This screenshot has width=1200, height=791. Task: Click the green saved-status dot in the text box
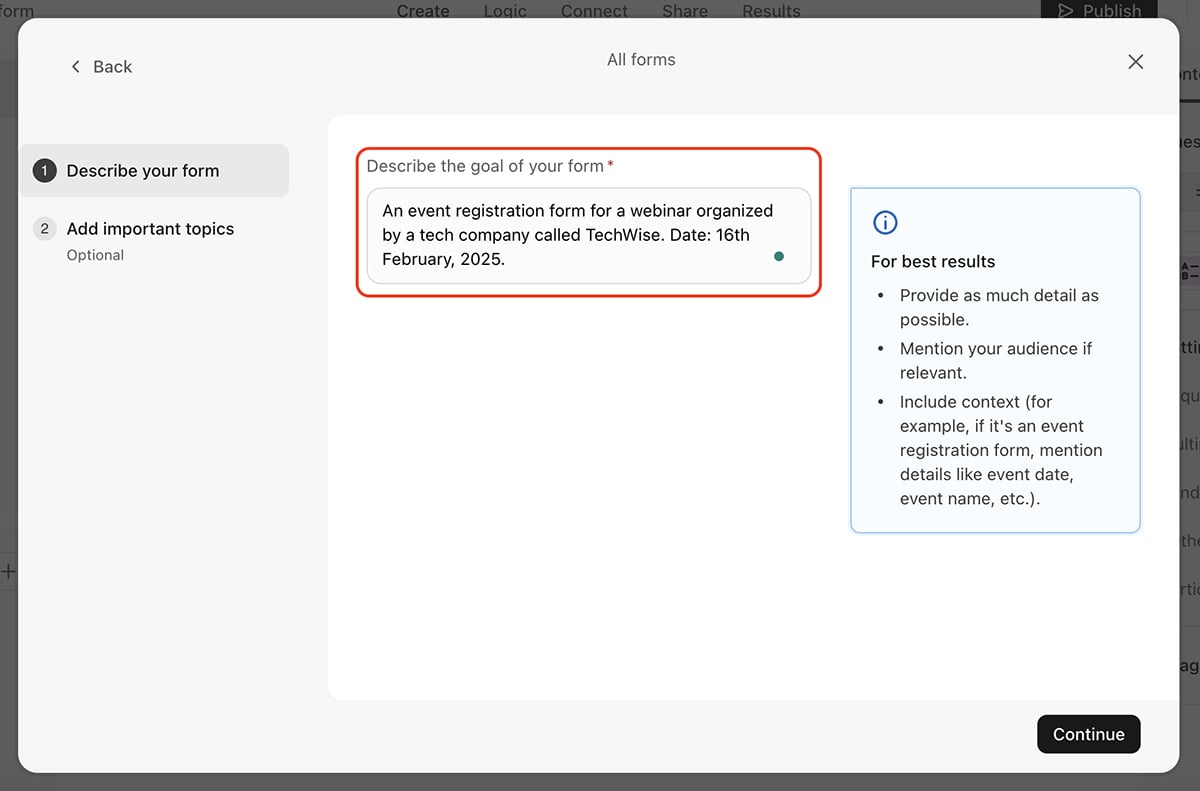pyautogui.click(x=779, y=257)
